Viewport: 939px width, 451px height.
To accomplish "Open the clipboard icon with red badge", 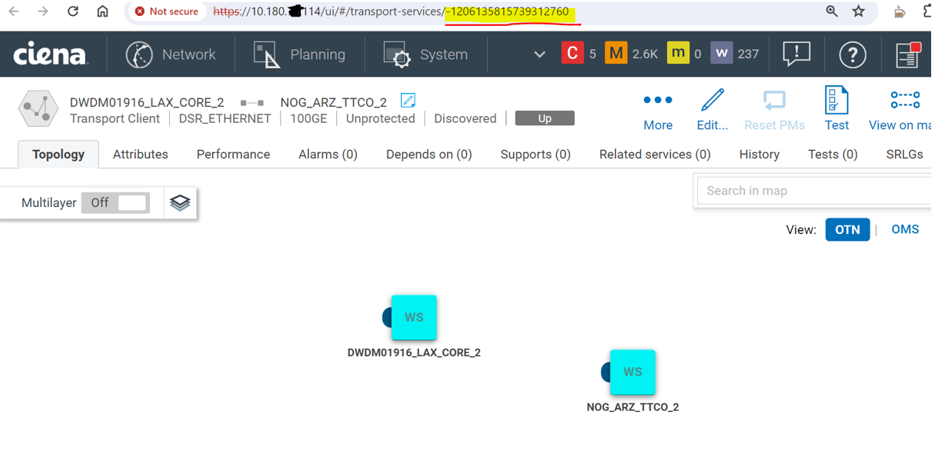I will (908, 55).
